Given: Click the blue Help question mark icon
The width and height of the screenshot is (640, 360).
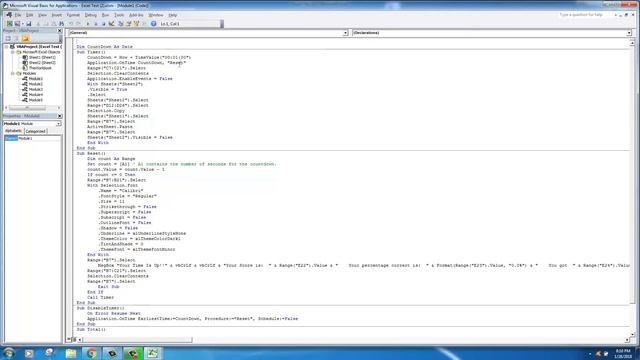Looking at the screenshot, I should pyautogui.click(x=153, y=24).
